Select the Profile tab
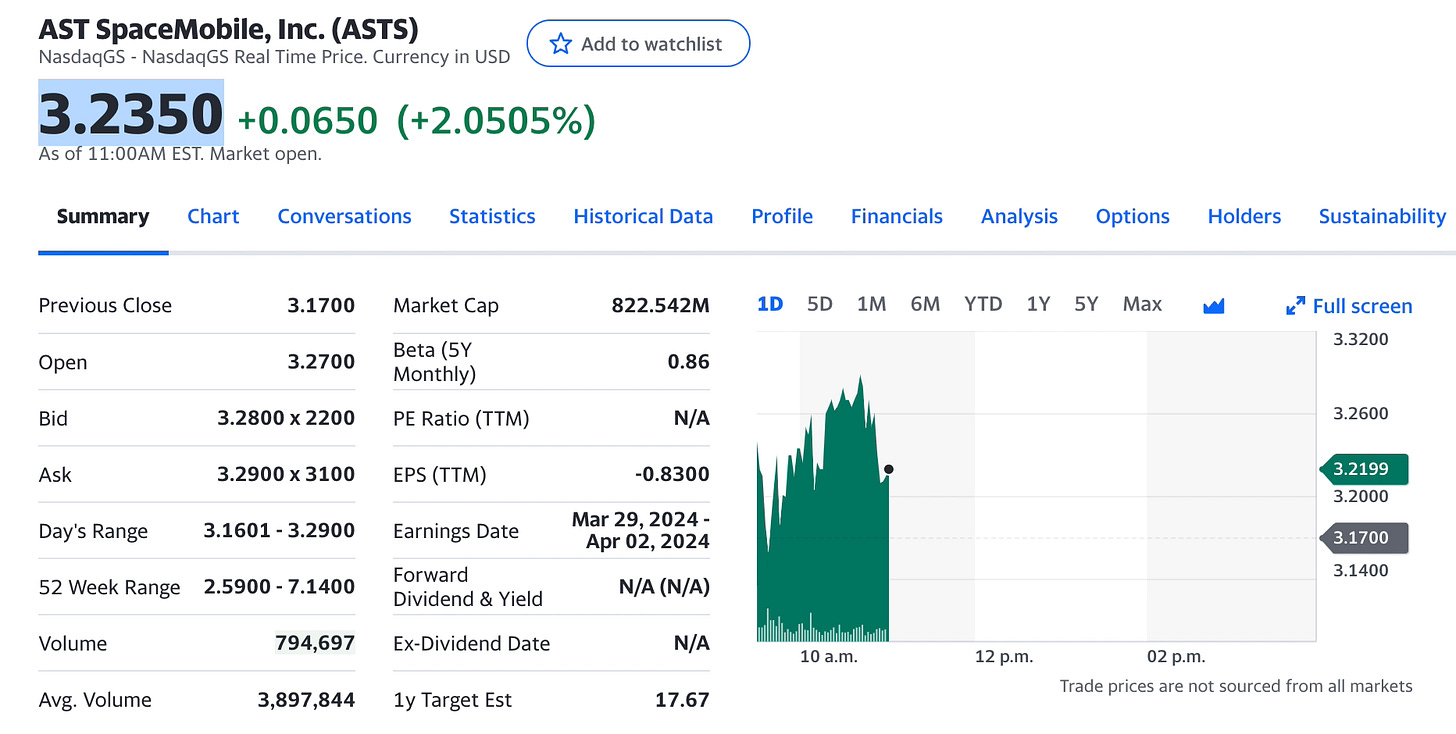 (782, 216)
